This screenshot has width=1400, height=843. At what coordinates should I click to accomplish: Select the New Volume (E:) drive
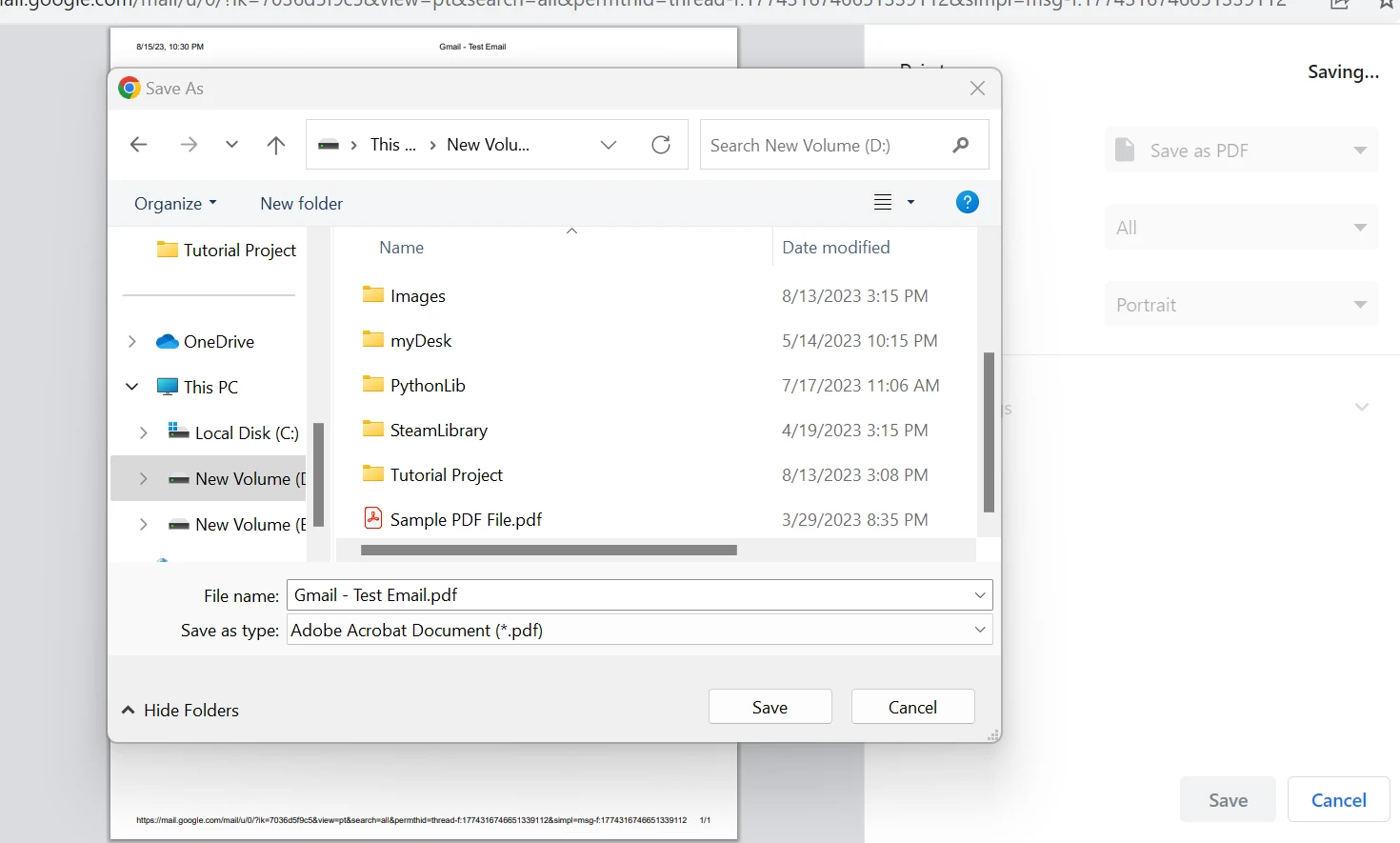coord(236,524)
